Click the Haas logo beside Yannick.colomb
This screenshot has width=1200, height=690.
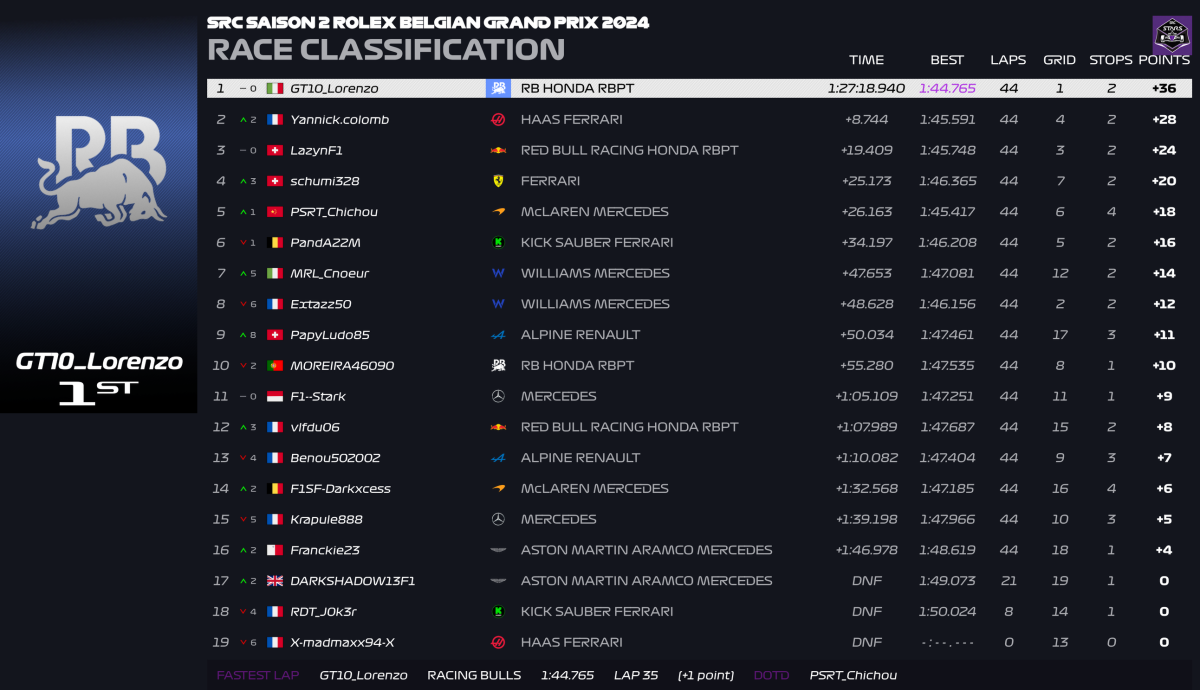(x=498, y=120)
